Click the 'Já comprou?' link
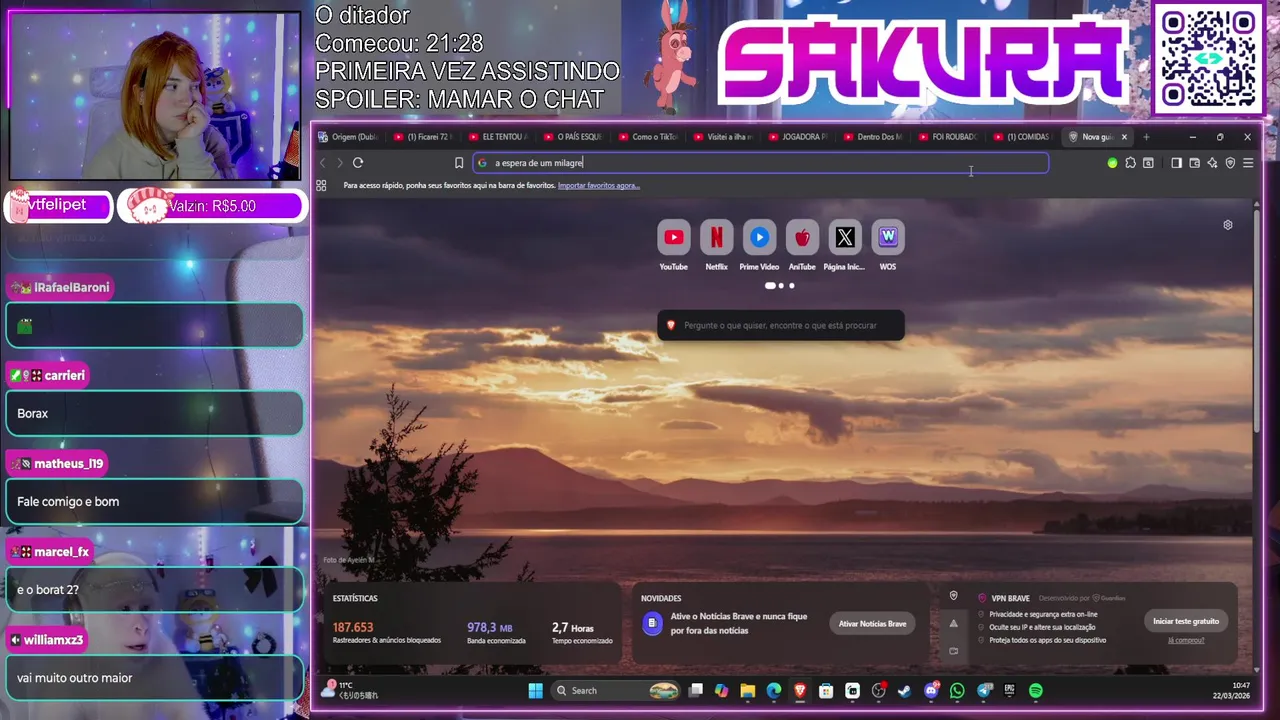This screenshot has width=1280, height=720. [1186, 640]
